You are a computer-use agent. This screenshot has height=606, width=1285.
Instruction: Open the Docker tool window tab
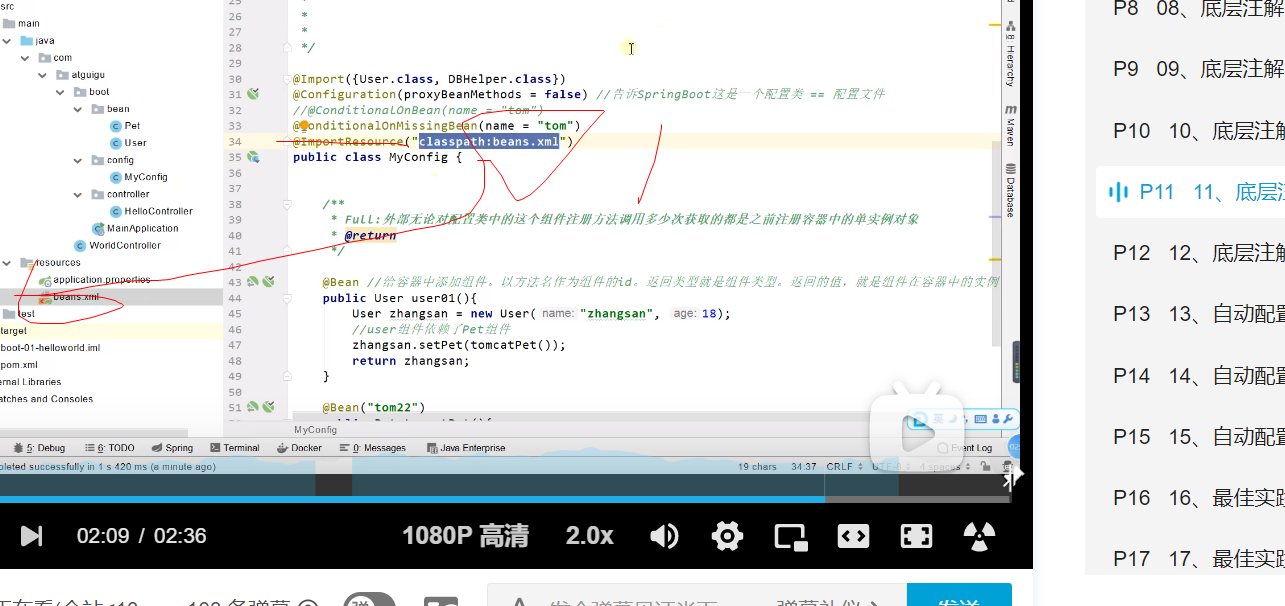tap(300, 448)
